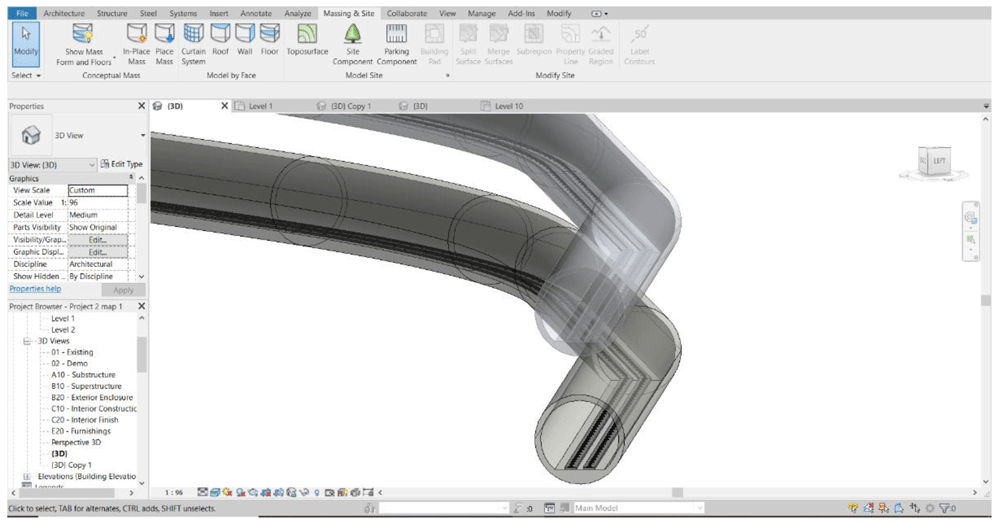The width and height of the screenshot is (1000, 524).
Task: Switch to the Level 10 view tab
Action: (509, 106)
